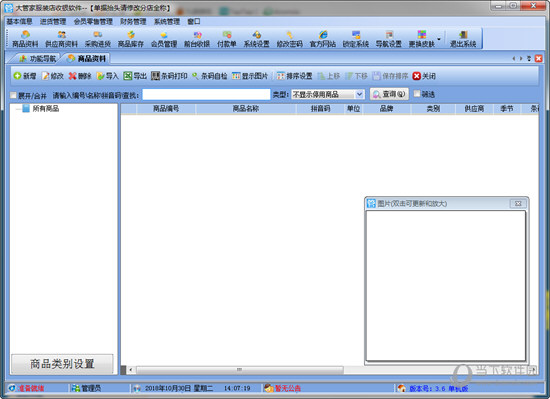The image size is (550, 399).
Task: Open 基本信息 menu
Action: click(x=19, y=21)
